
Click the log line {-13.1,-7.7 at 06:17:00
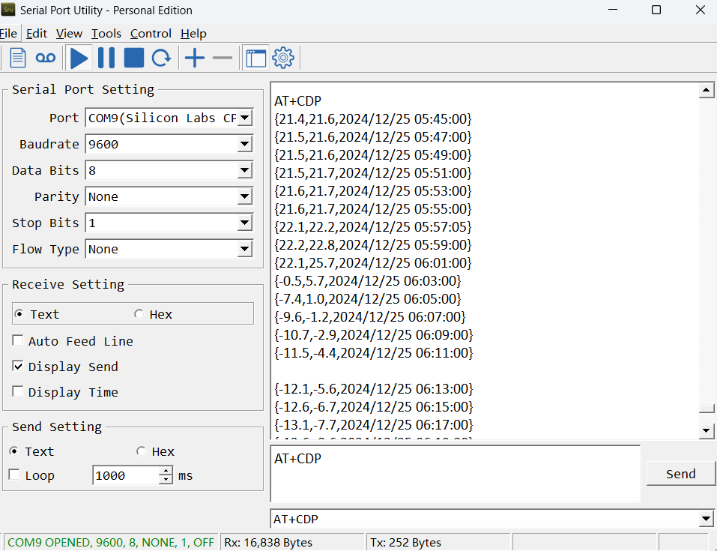(374, 425)
